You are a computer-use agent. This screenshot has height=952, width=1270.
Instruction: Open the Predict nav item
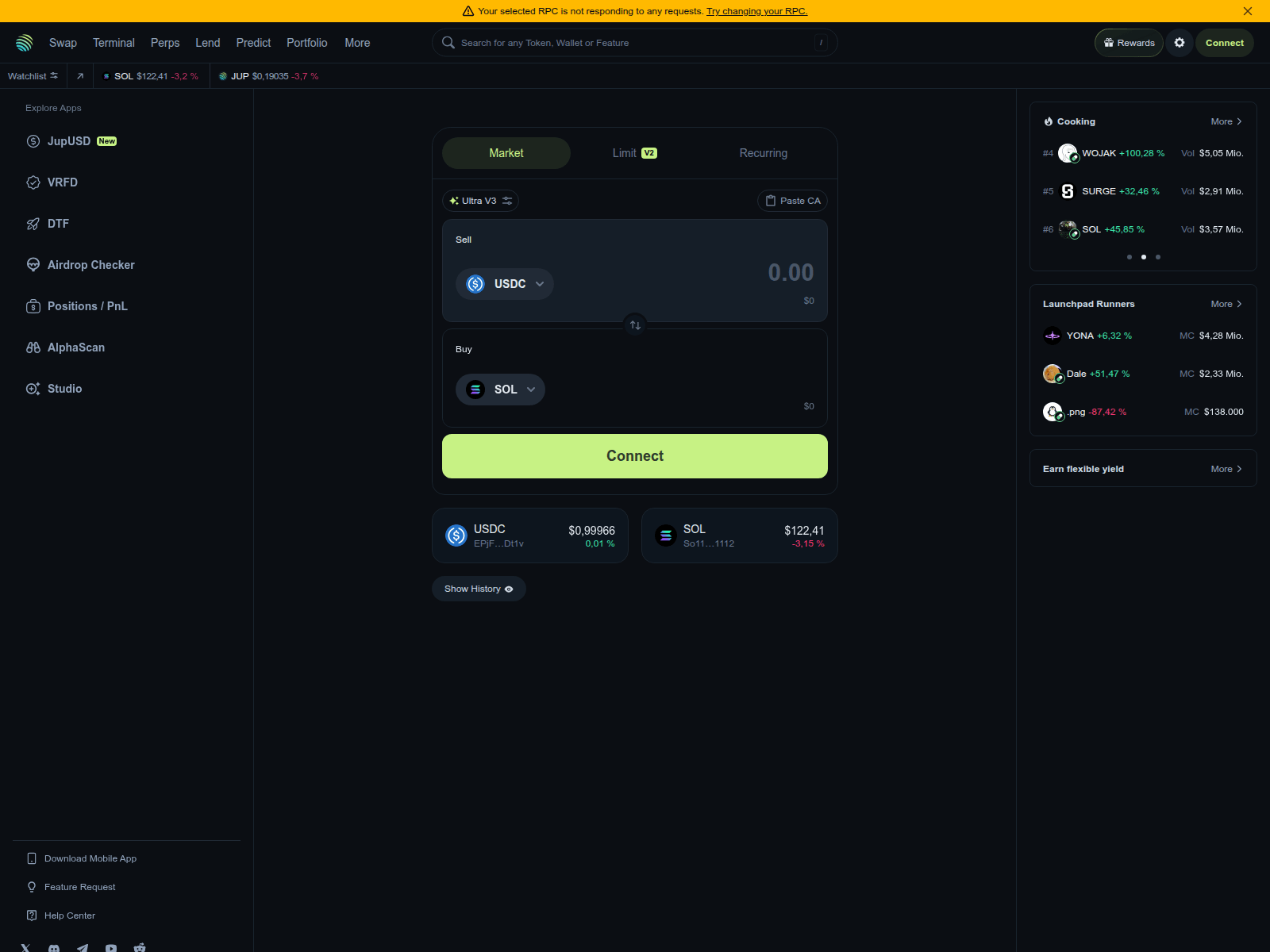point(253,43)
